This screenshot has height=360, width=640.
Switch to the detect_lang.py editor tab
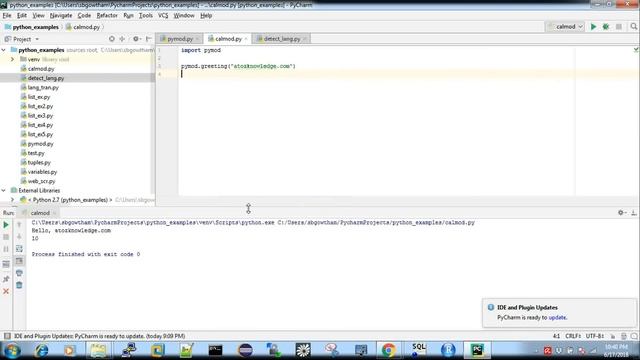pos(282,39)
